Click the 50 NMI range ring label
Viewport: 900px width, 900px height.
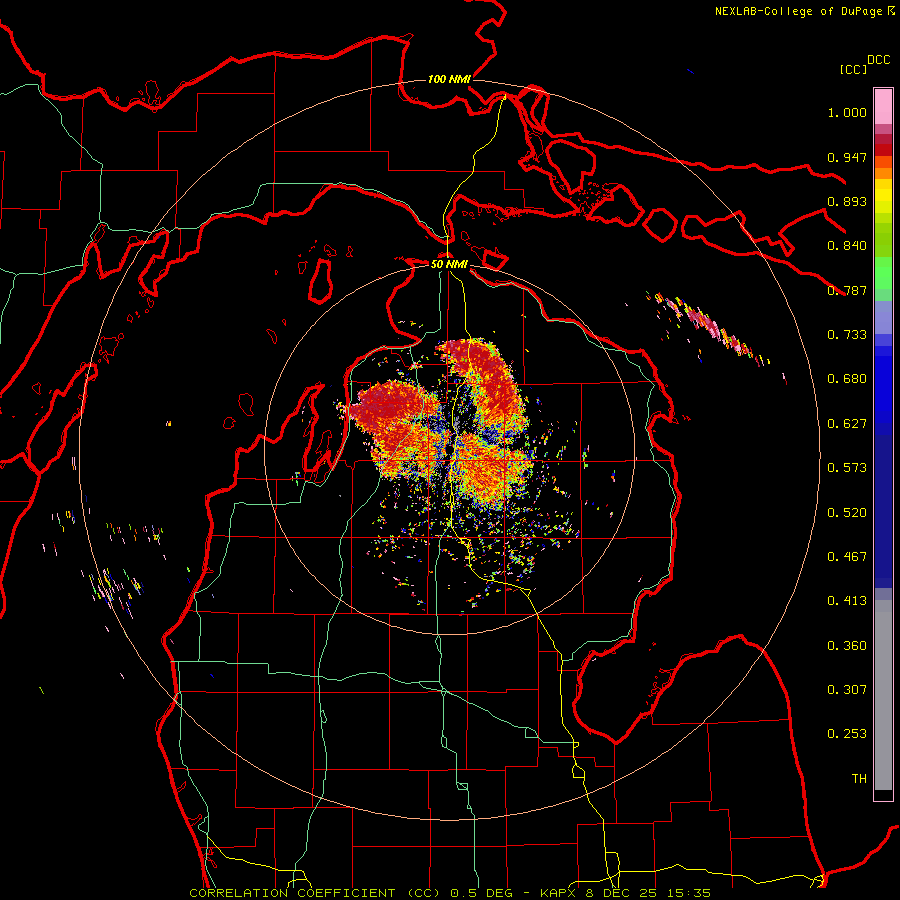click(x=449, y=264)
